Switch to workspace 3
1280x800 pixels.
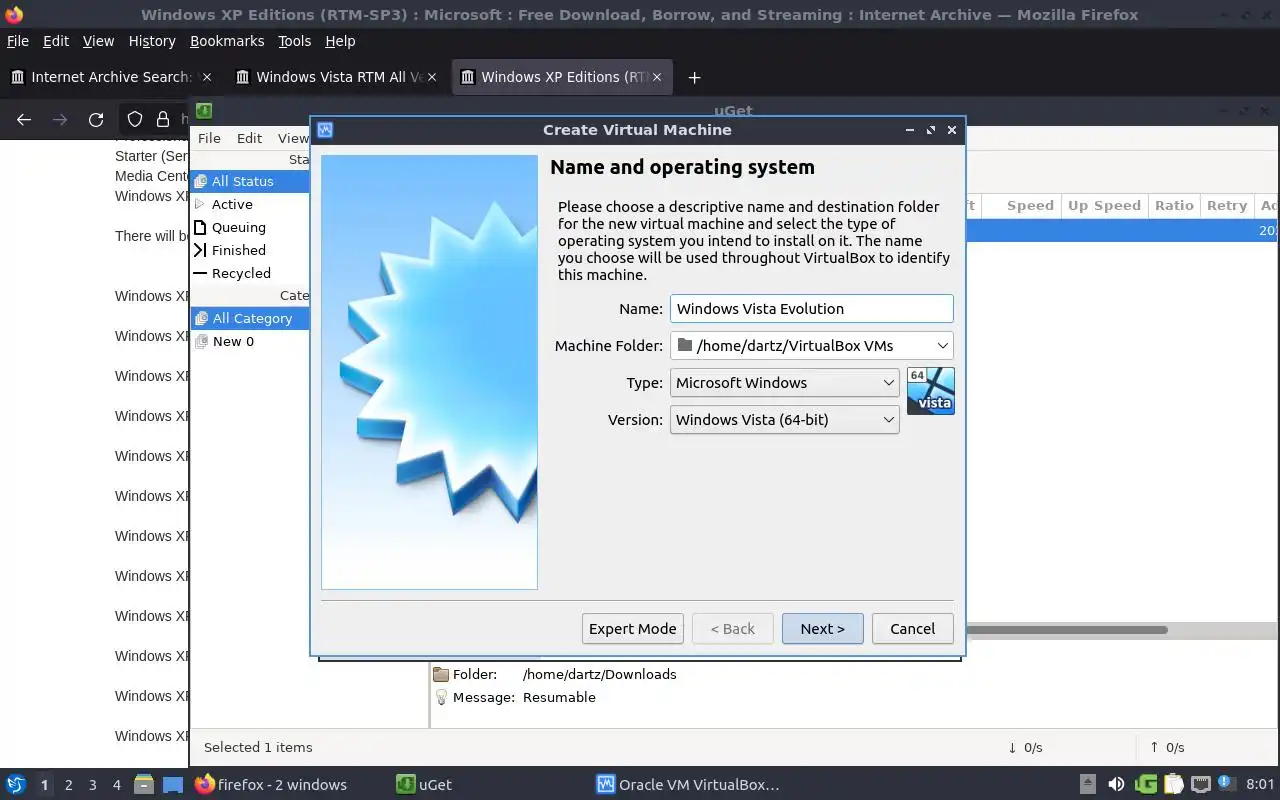coord(92,785)
